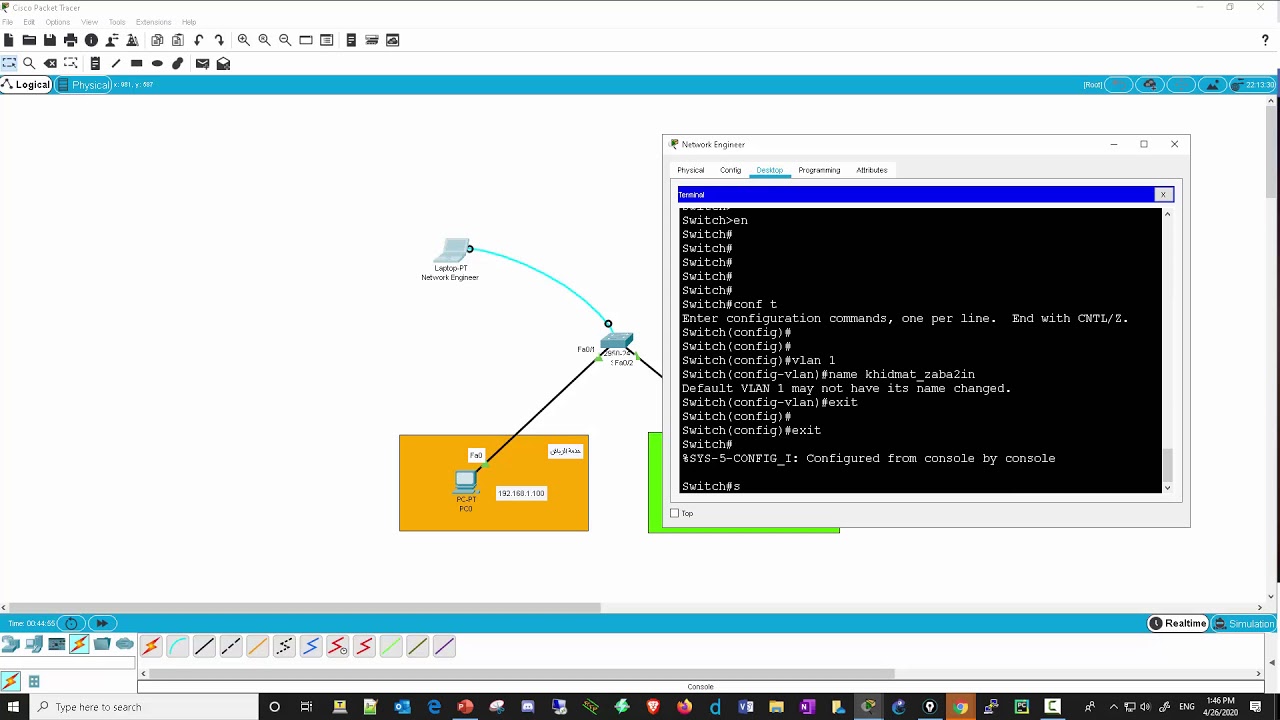Add a Simple PDU envelope

pos(202,63)
